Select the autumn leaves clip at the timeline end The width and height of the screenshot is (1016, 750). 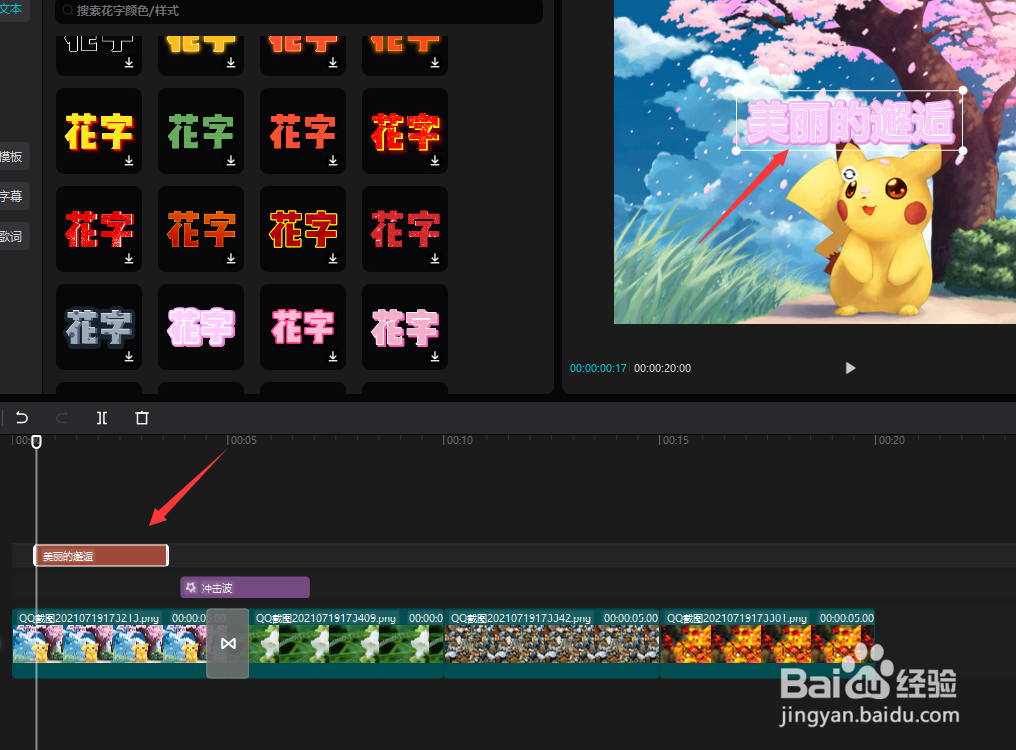tap(767, 643)
